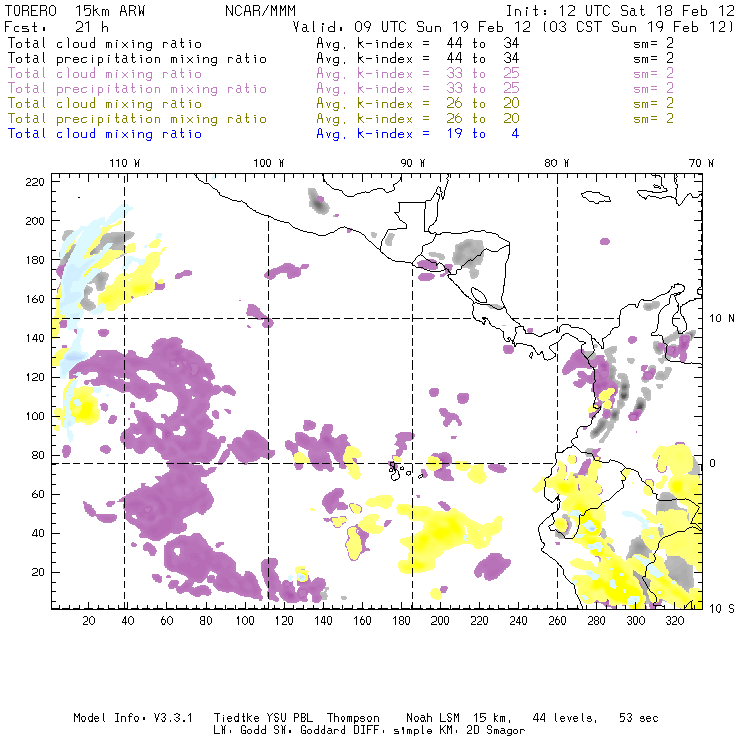Click 'Init: 12 UTC Sat 18 Feb 12'

620,10
